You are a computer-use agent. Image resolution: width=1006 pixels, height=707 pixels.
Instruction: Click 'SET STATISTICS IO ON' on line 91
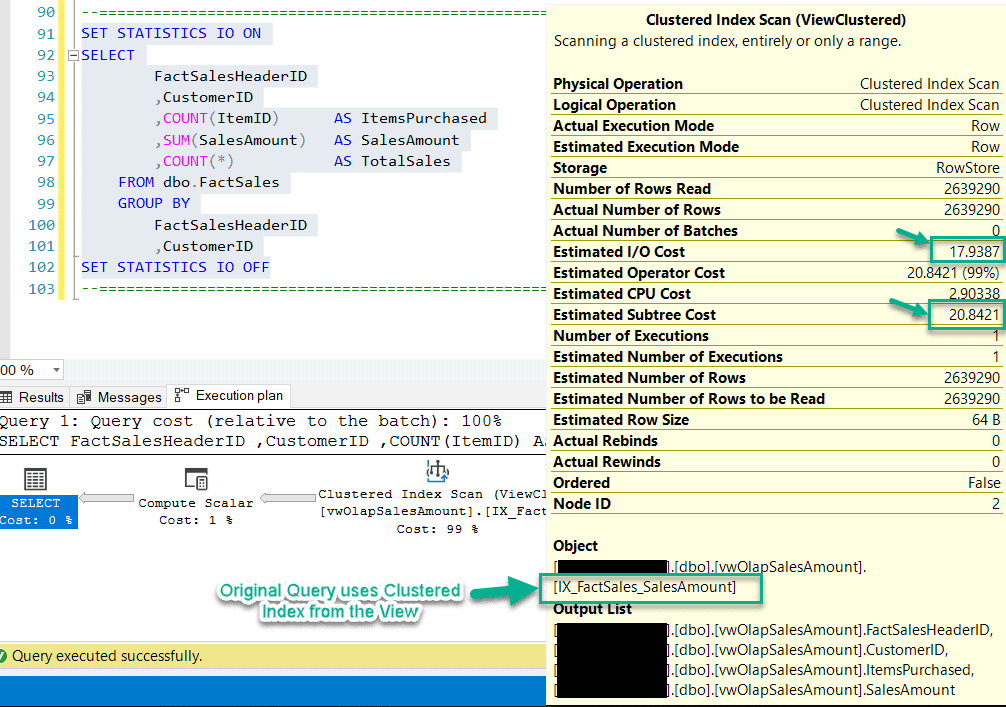coord(171,33)
